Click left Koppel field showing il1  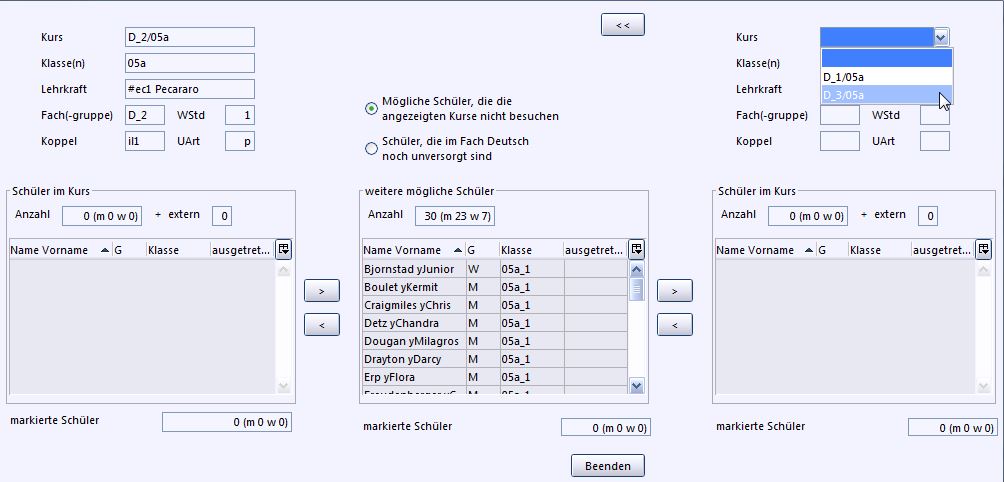[145, 141]
